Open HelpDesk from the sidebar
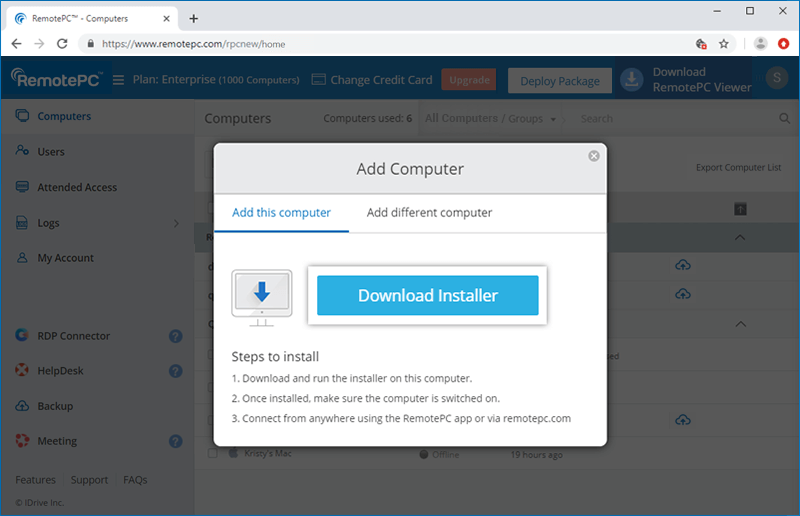The height and width of the screenshot is (516, 800). (60, 371)
